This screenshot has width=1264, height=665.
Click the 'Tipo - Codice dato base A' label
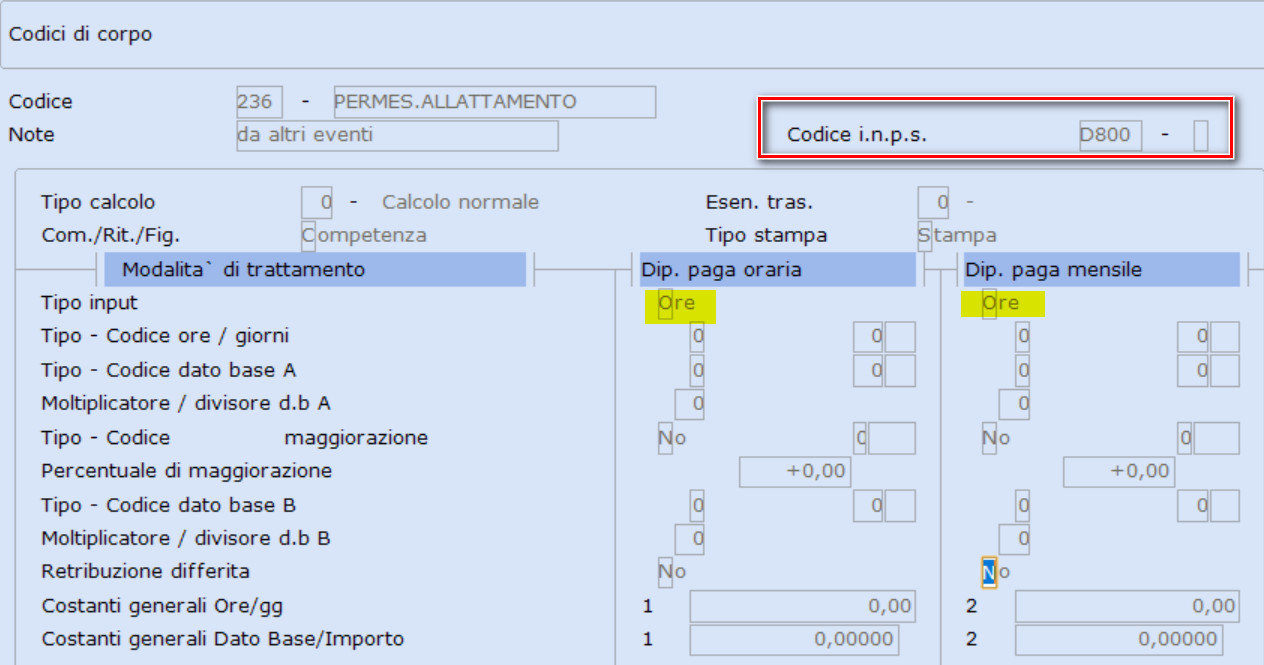coord(169,370)
